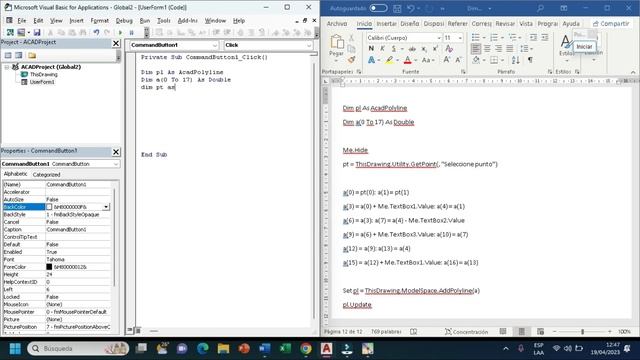The width and height of the screenshot is (640, 360).
Task: Click View Object icon in Project panel
Action: [x=19, y=55]
